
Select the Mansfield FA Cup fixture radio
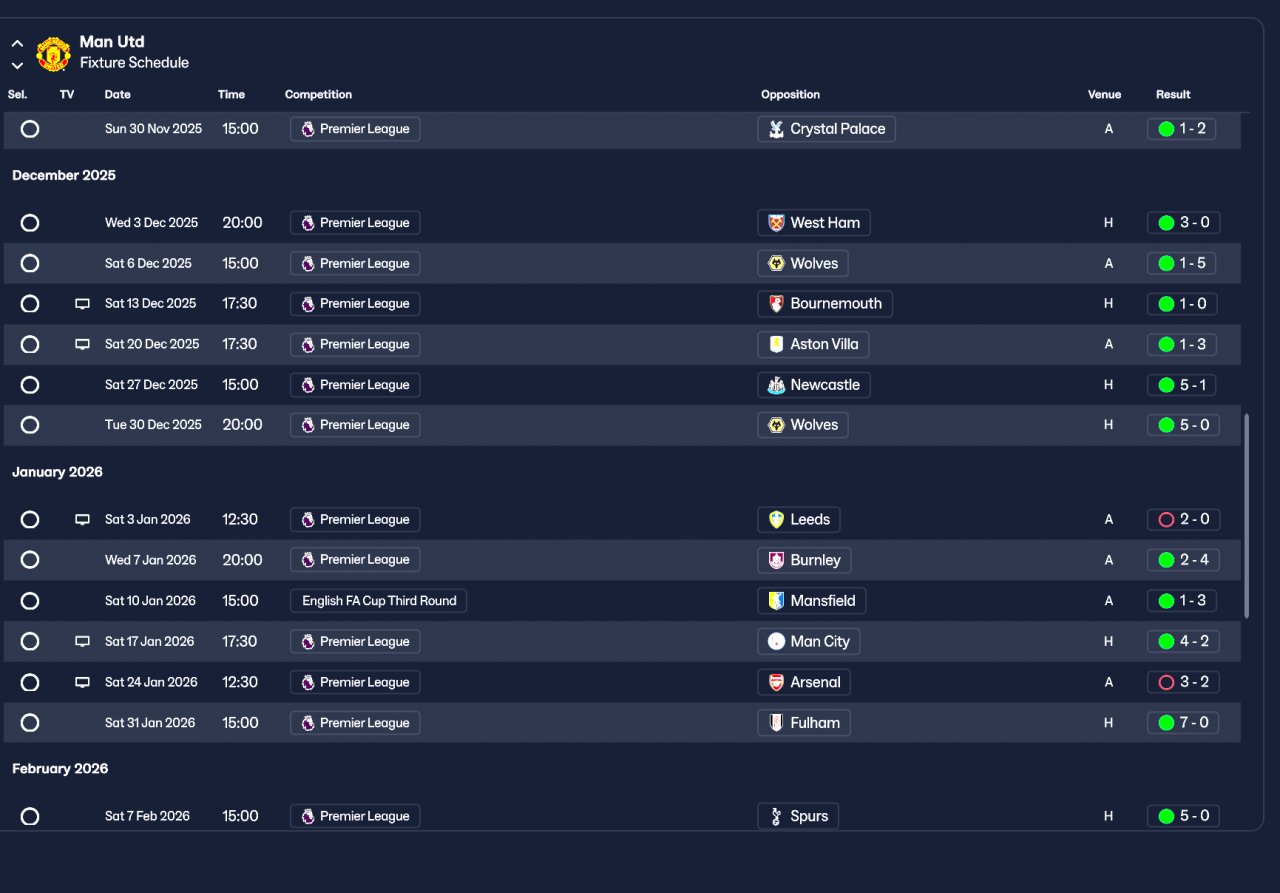pos(30,601)
